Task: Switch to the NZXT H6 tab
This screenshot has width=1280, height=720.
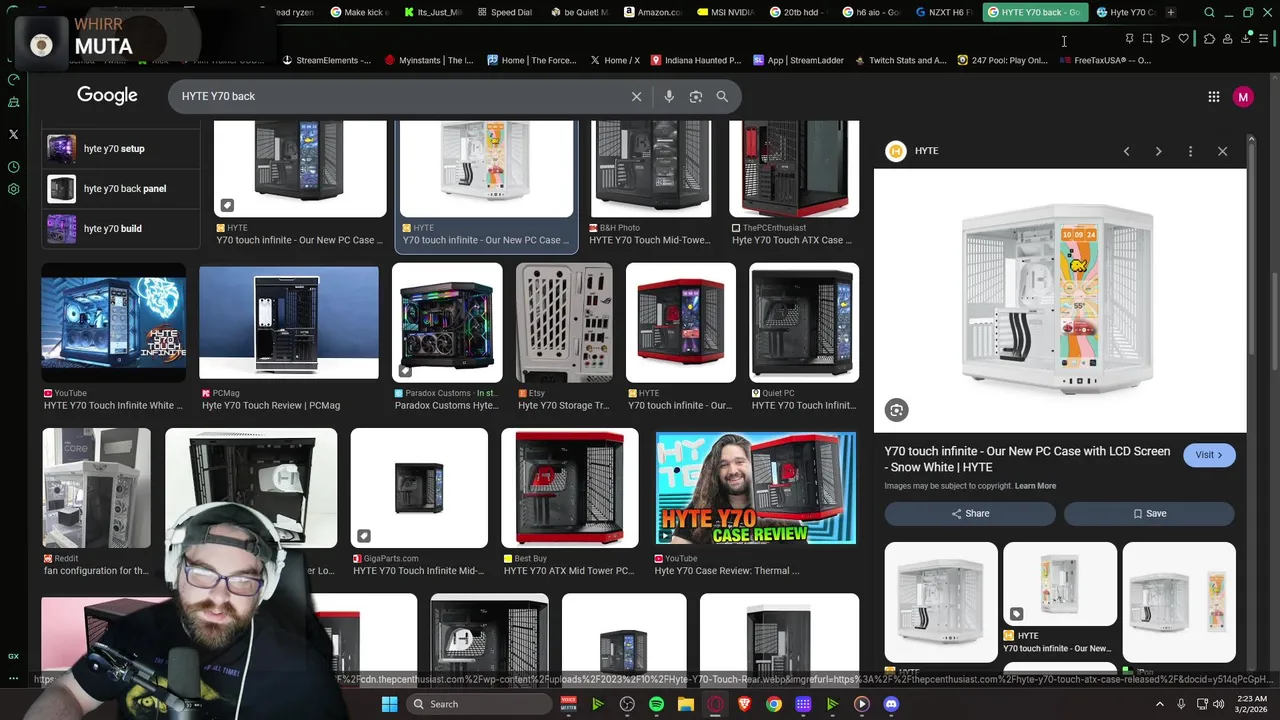Action: coord(945,12)
